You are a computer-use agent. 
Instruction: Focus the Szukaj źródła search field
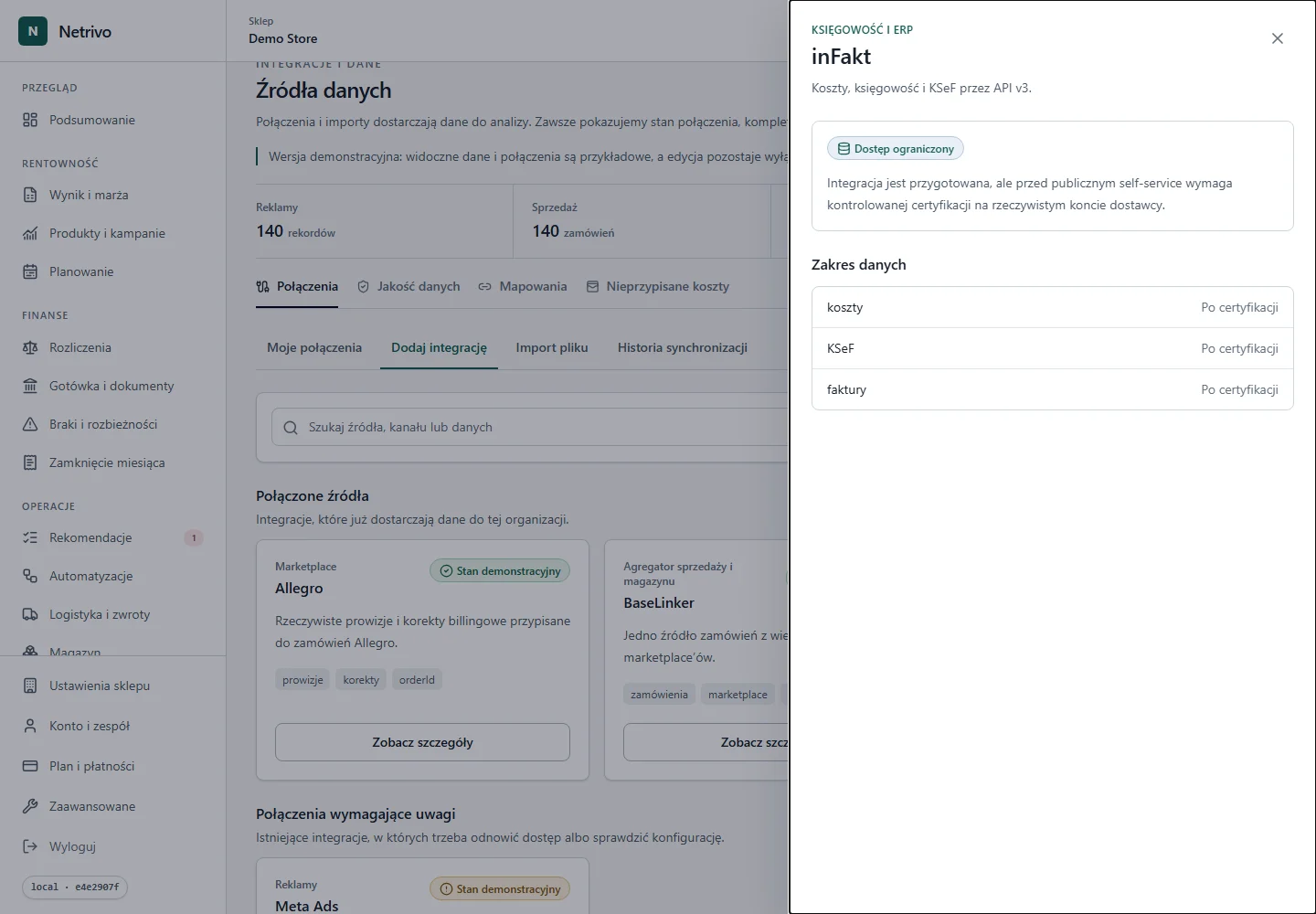530,428
